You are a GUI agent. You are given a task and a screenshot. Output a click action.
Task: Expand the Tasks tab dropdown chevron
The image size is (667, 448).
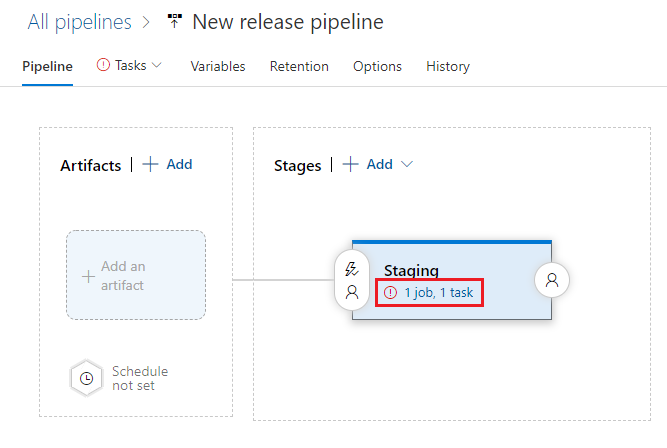(156, 66)
